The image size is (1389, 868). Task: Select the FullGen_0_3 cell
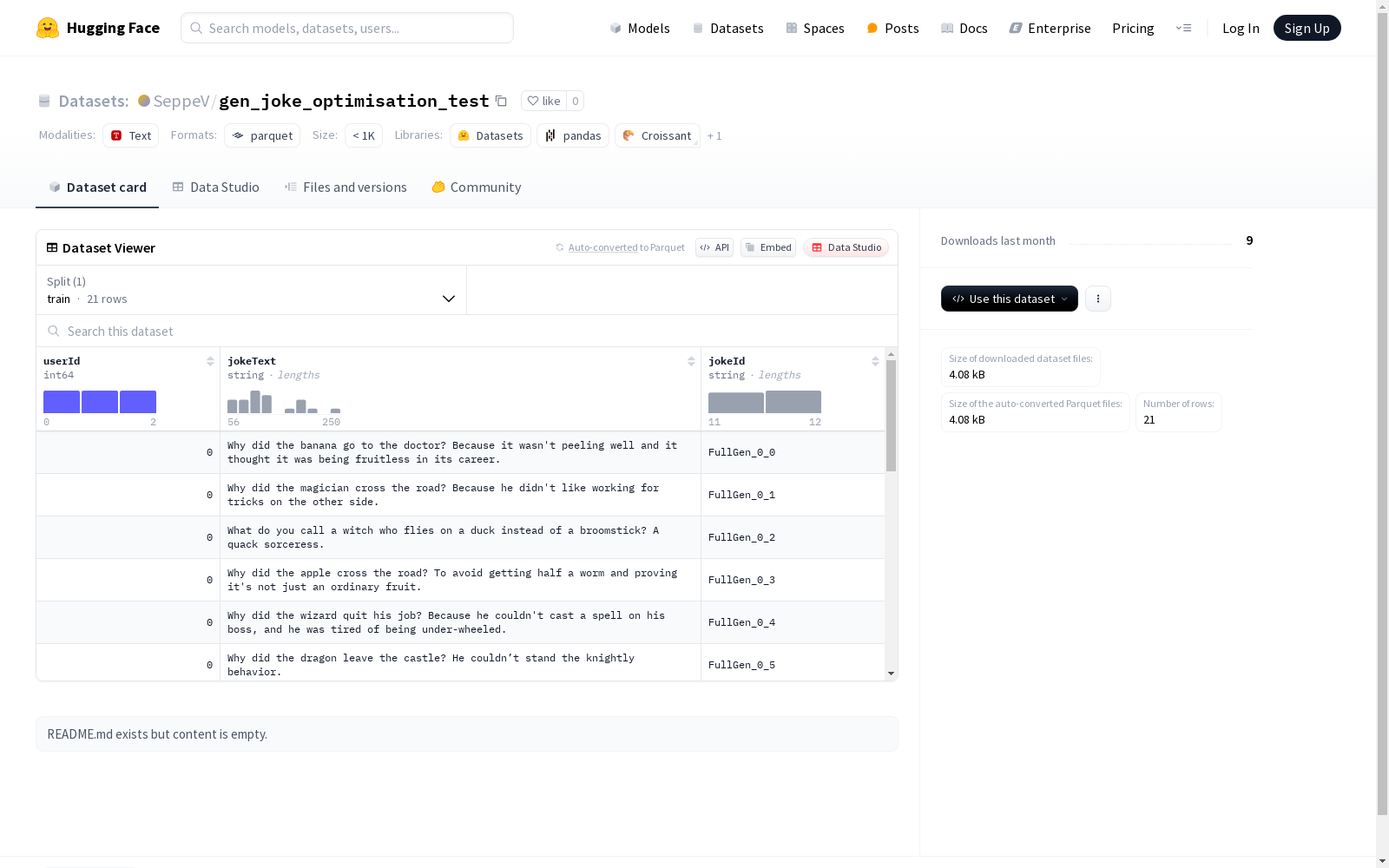click(x=793, y=580)
